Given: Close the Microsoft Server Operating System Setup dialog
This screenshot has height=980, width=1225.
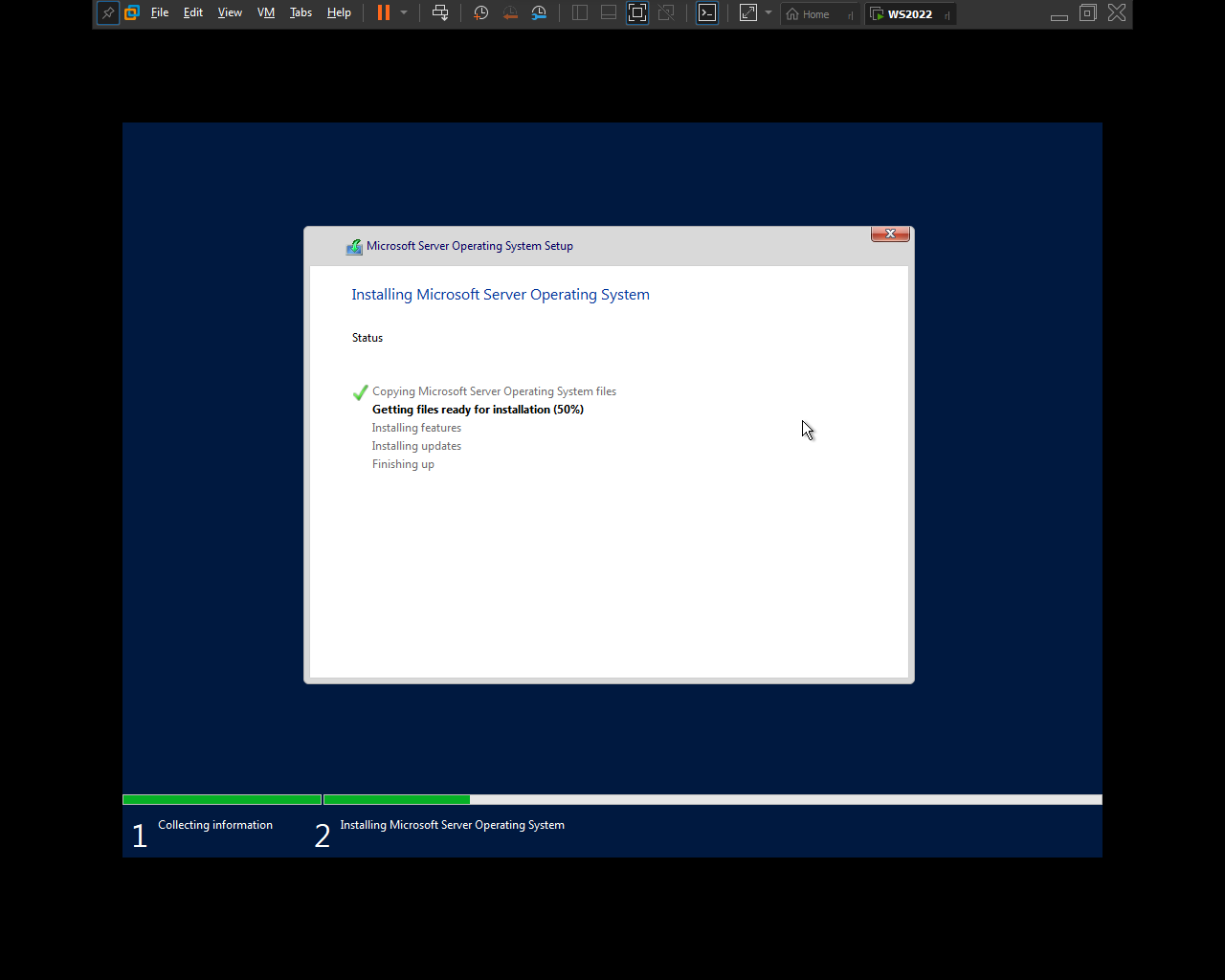Looking at the screenshot, I should [890, 234].
